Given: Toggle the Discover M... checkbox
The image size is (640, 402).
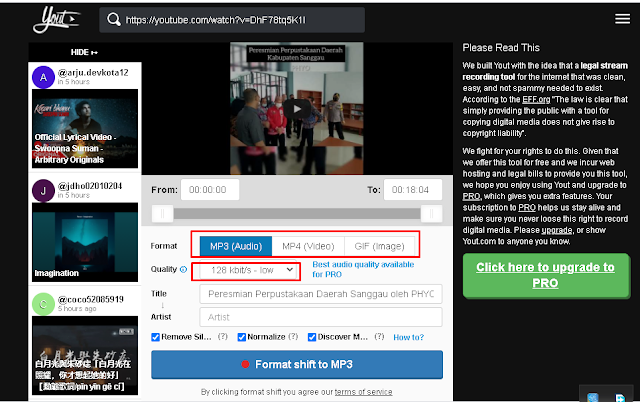Looking at the screenshot, I should pyautogui.click(x=312, y=337).
